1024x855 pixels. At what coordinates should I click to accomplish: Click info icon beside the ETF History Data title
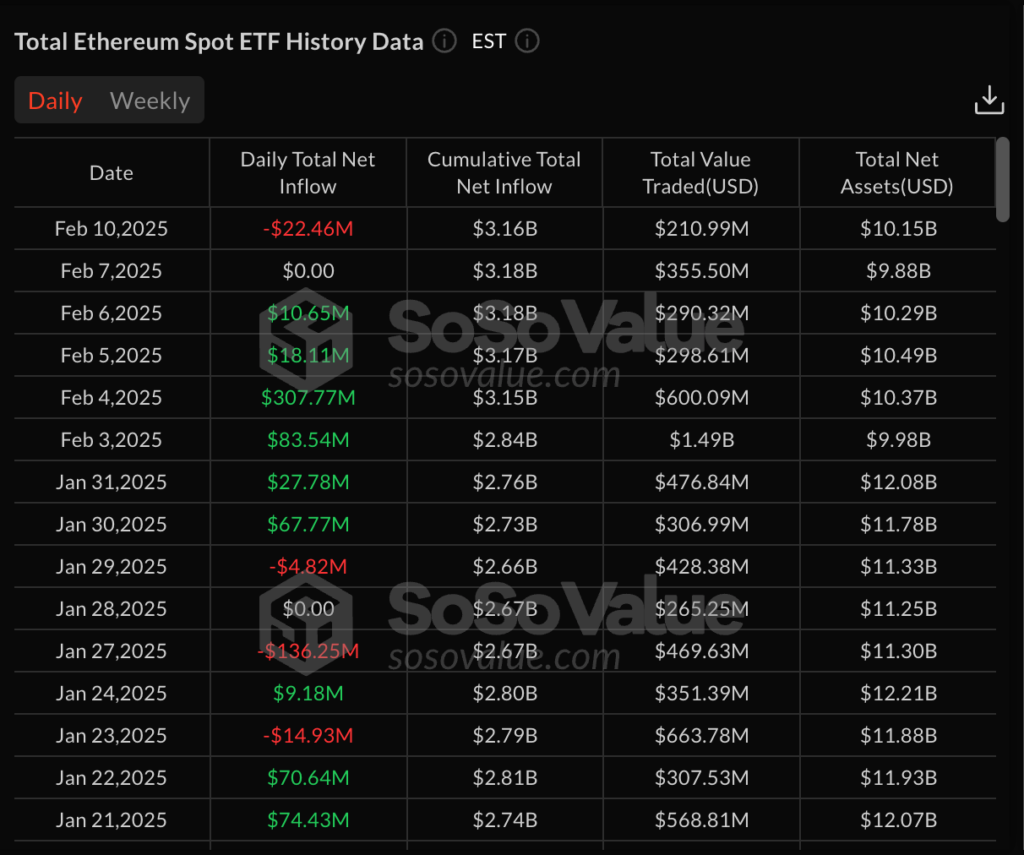[x=446, y=42]
